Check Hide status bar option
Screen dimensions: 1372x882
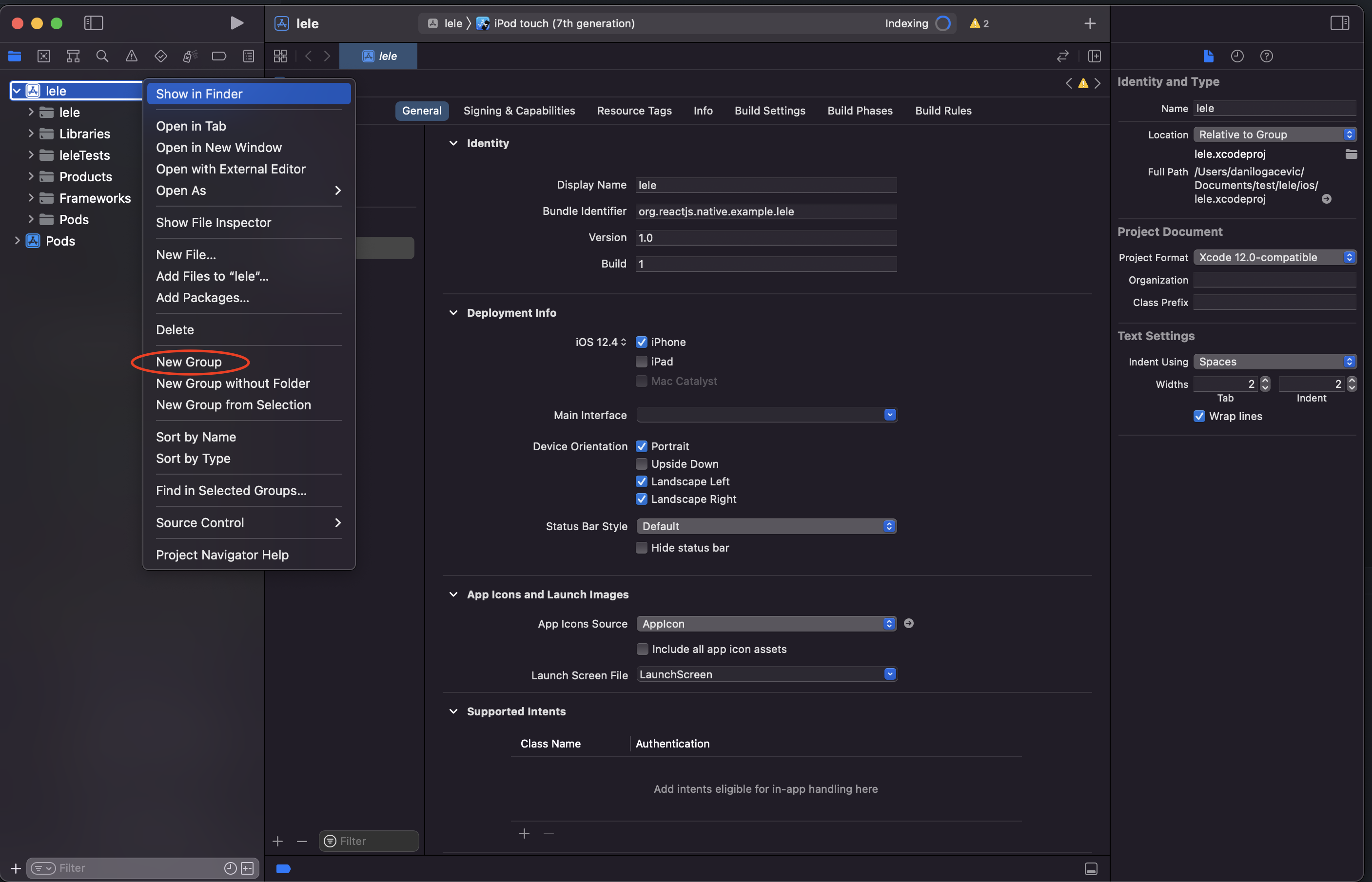point(641,548)
